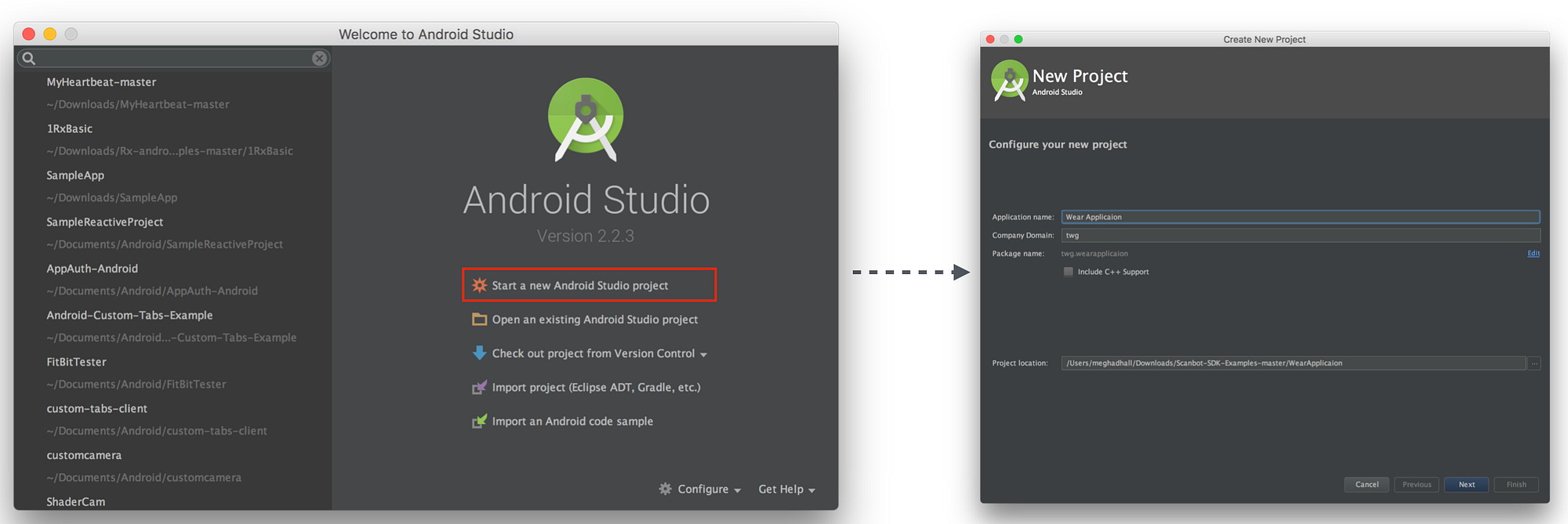
Task: Open the MyHeartbeat-master recent project
Action: click(101, 82)
